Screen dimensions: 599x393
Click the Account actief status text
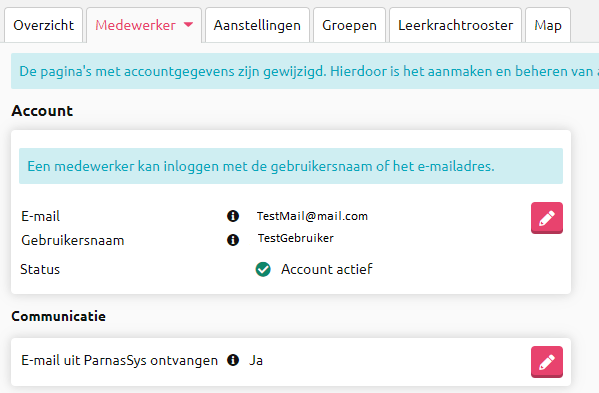point(327,269)
